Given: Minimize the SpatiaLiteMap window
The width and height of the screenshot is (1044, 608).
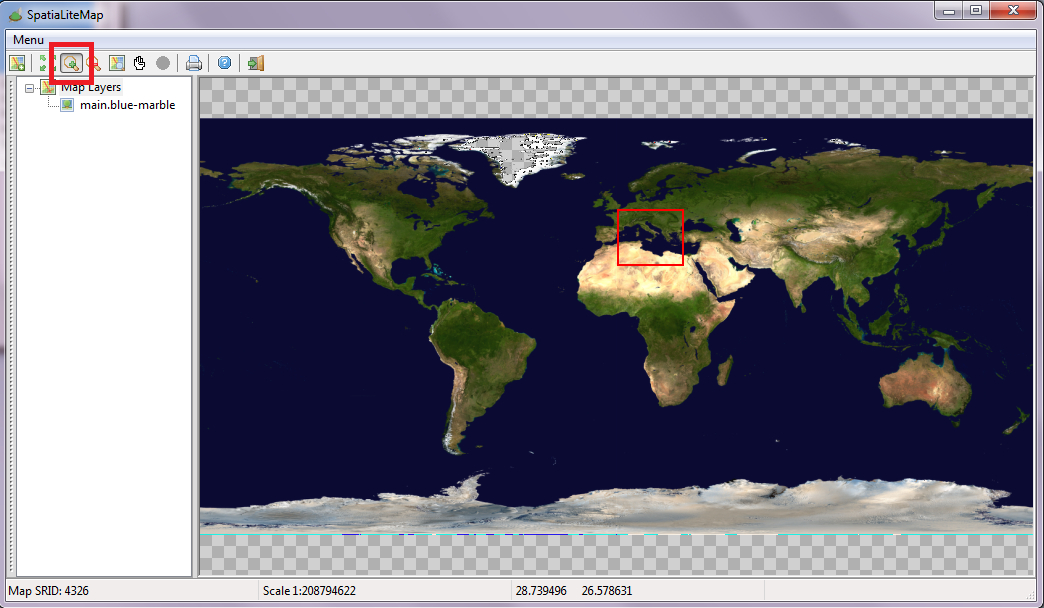Looking at the screenshot, I should pyautogui.click(x=949, y=10).
